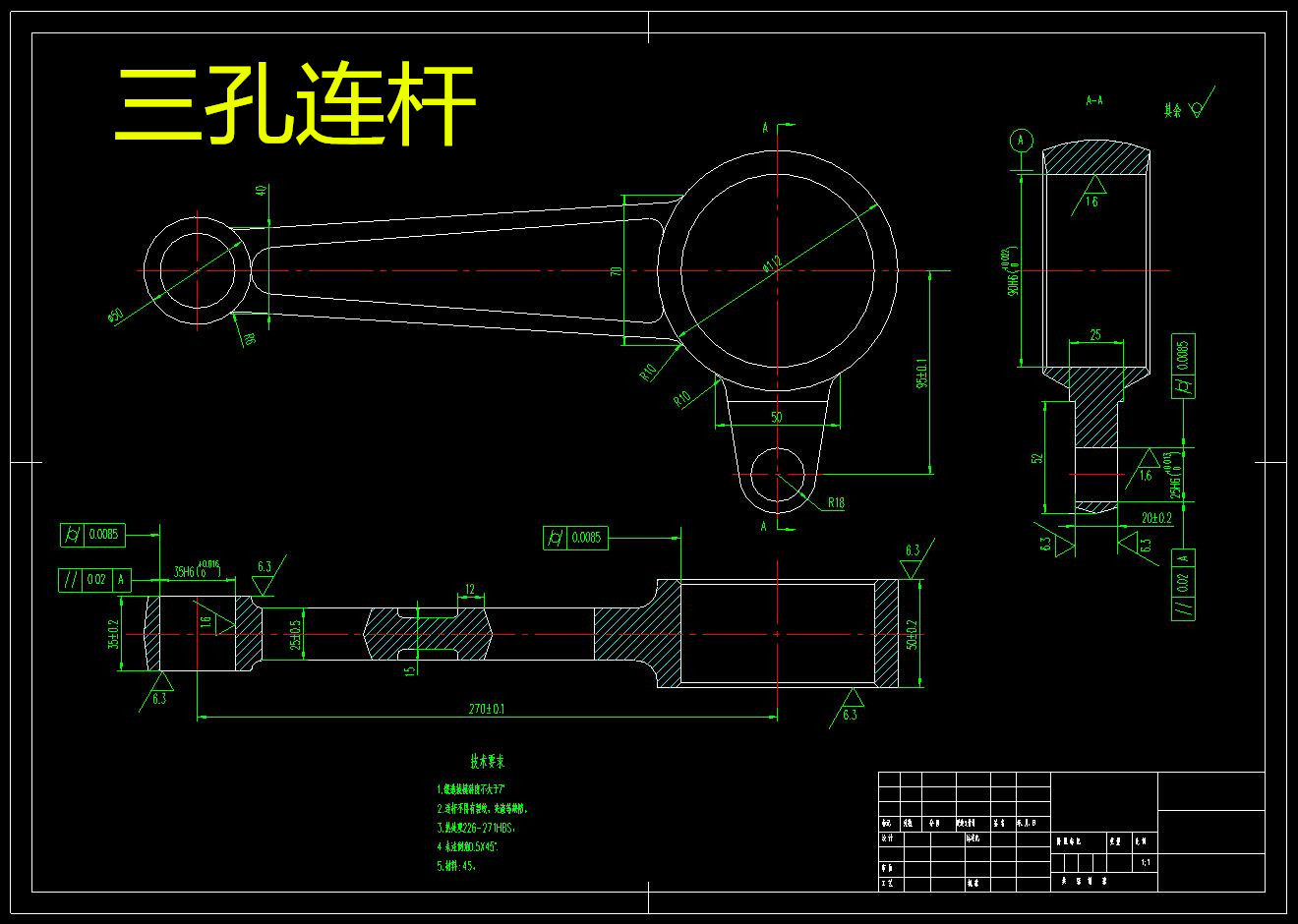This screenshot has height=924, width=1298.
Task: Click the "工艺" row label in the title block
Action: coord(885,881)
